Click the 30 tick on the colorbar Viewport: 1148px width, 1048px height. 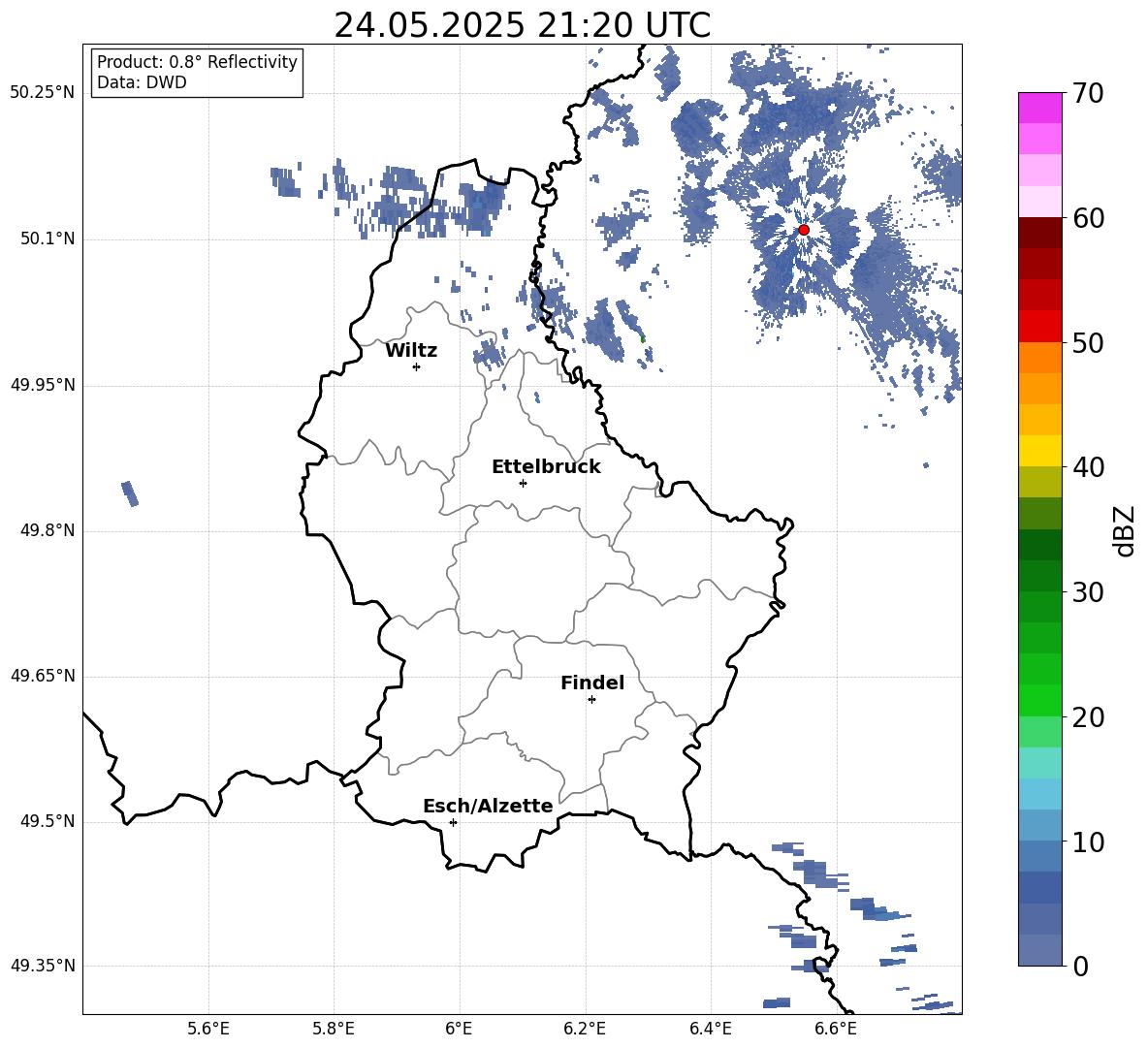1088,592
